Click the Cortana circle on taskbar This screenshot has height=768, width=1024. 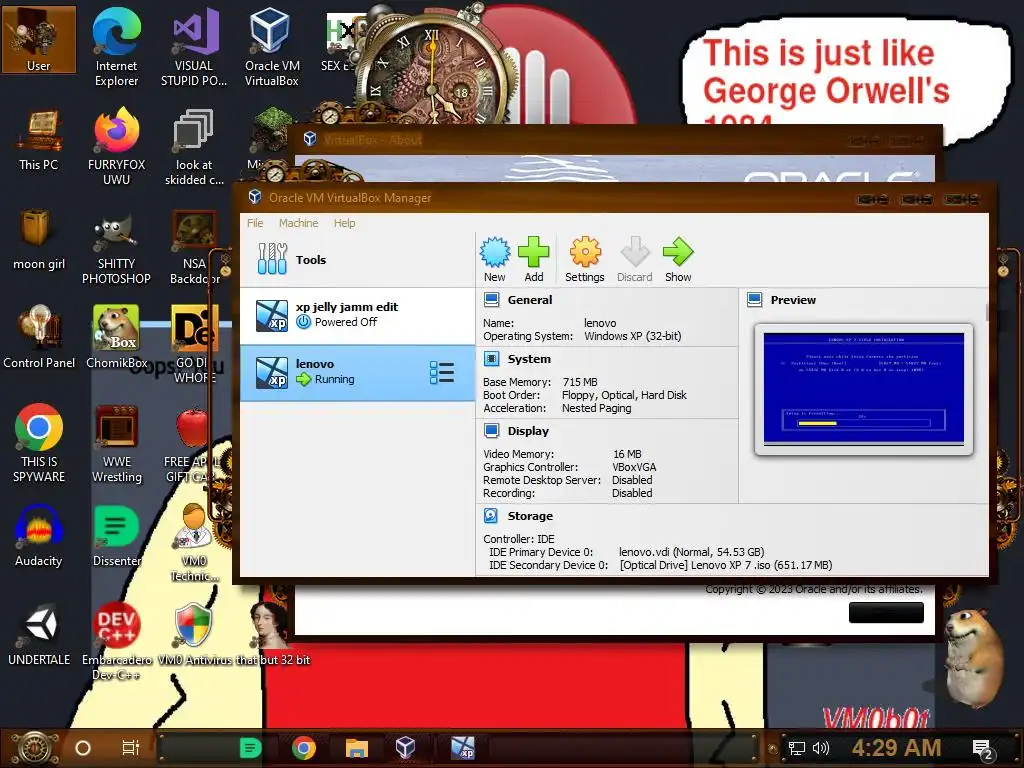[83, 748]
